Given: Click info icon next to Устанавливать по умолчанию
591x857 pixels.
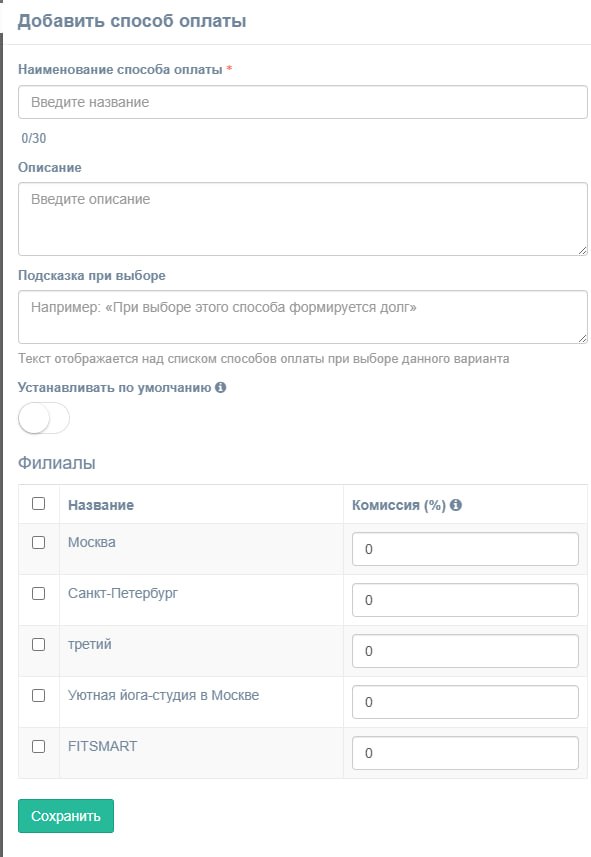Looking at the screenshot, I should [220, 388].
